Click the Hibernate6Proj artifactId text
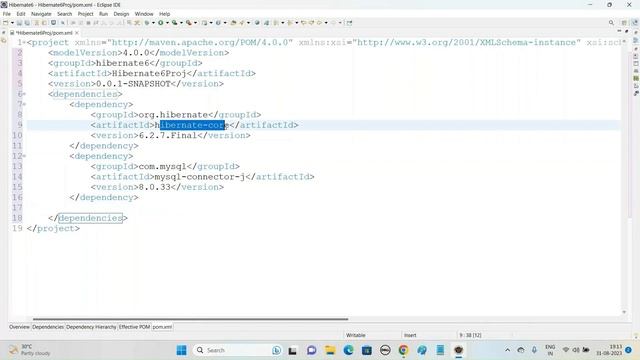The image size is (640, 360). pyautogui.click(x=149, y=73)
